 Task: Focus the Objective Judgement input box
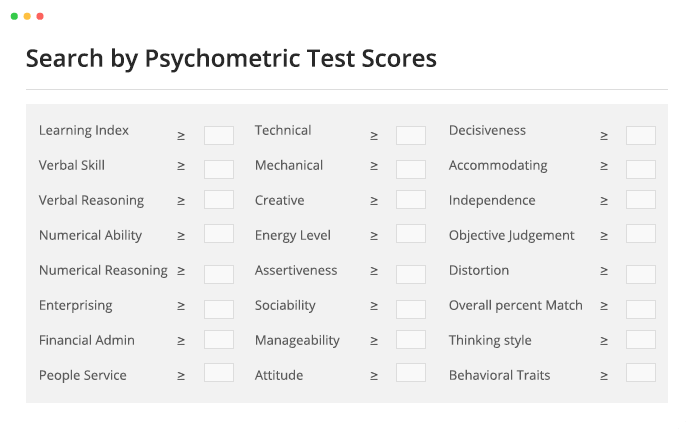click(641, 234)
